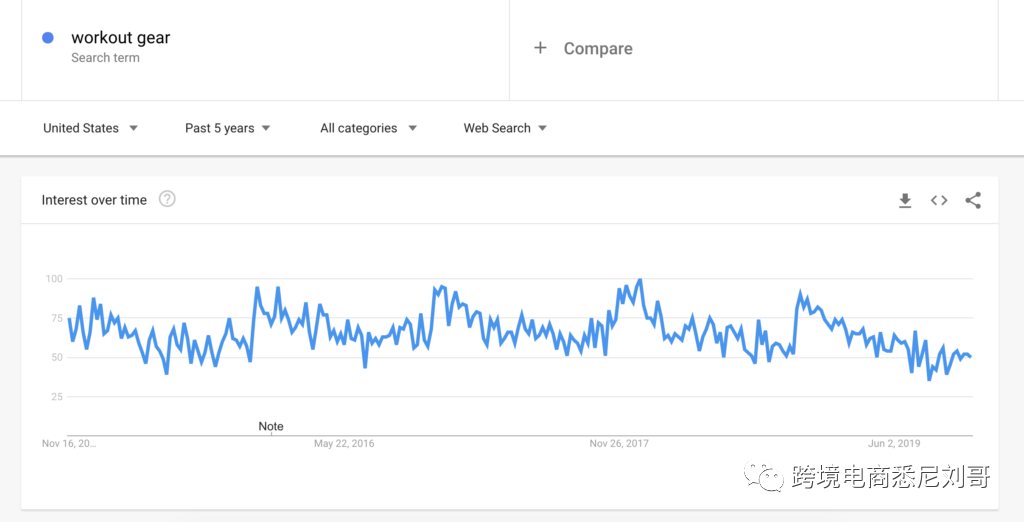Click the Interest over time heading

(x=94, y=200)
